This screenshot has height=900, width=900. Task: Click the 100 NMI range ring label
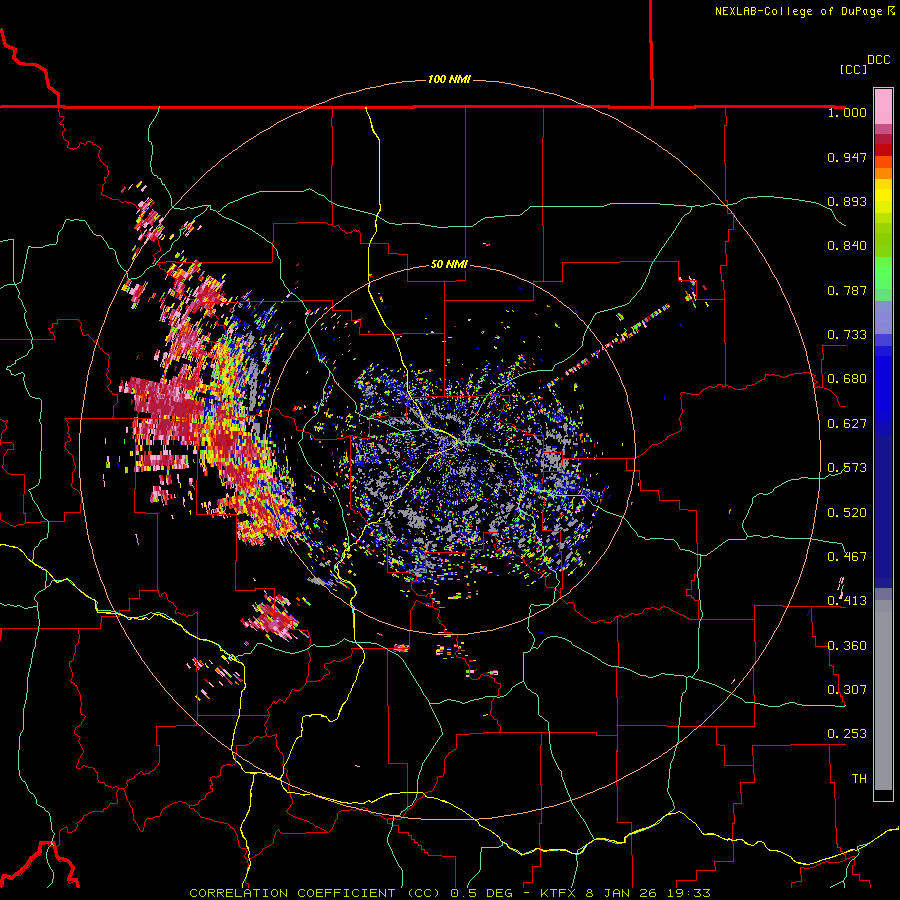click(x=449, y=79)
